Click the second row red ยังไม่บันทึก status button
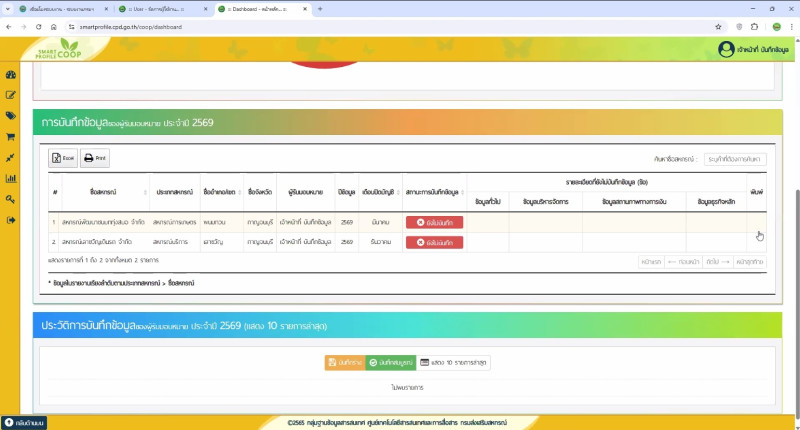This screenshot has width=800, height=430. click(434, 241)
